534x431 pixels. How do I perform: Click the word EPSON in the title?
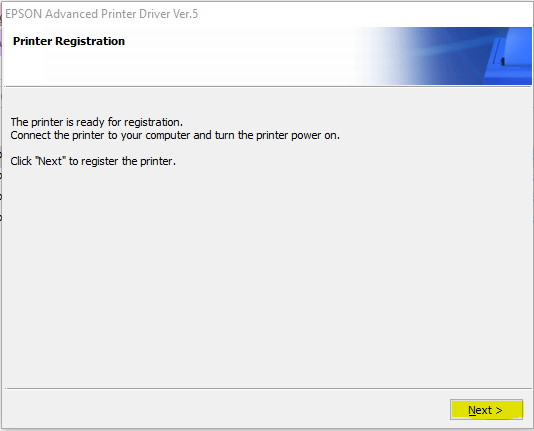[23, 14]
